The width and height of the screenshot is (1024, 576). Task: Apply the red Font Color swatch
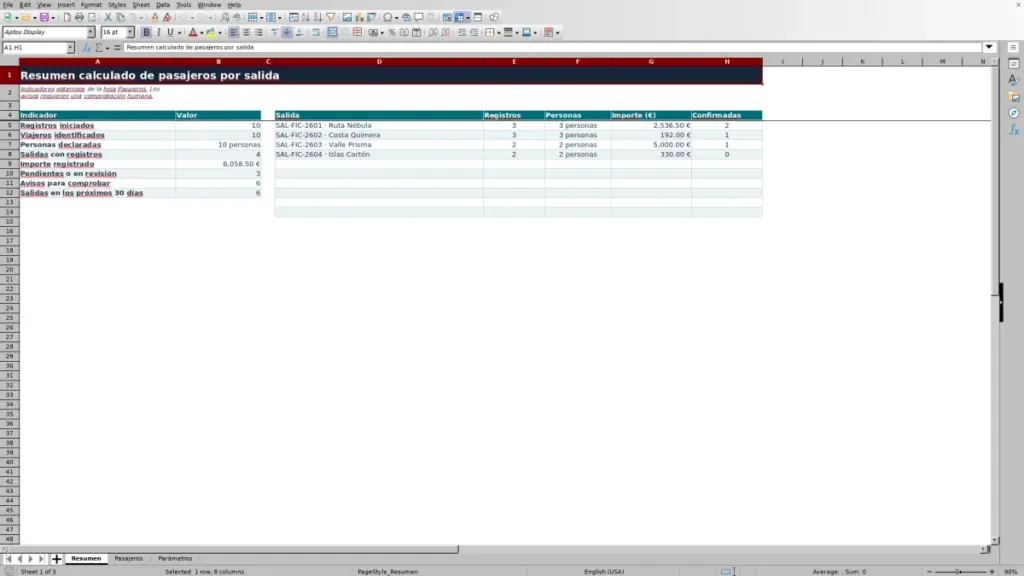coord(193,32)
